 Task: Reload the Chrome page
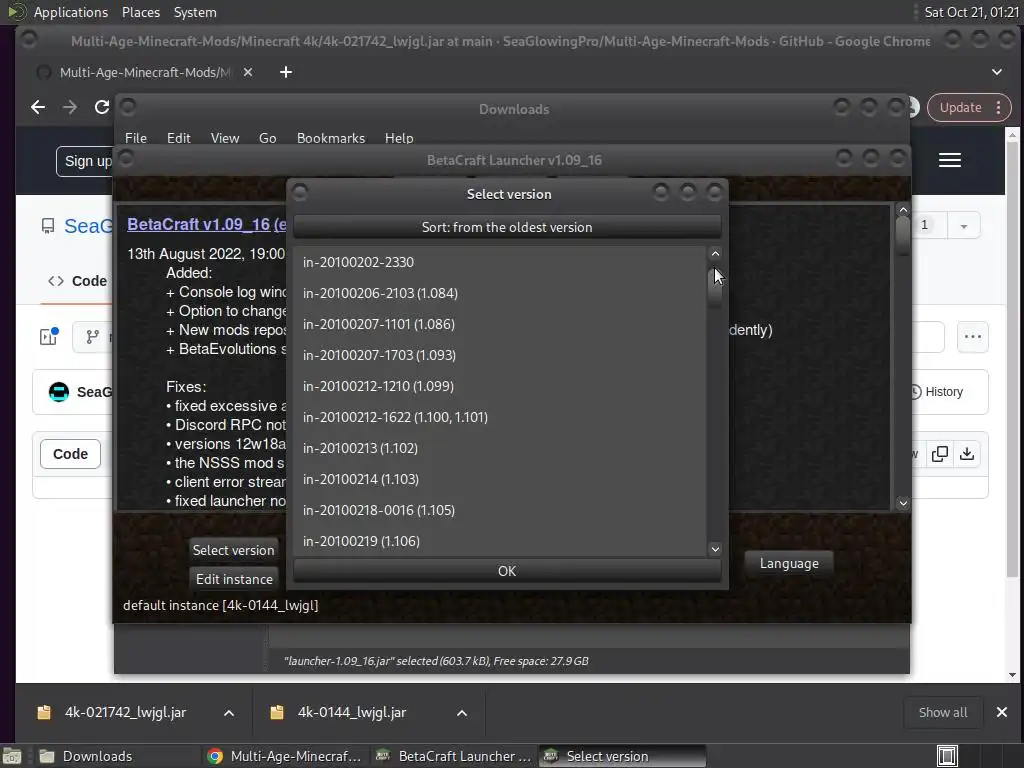tap(102, 107)
